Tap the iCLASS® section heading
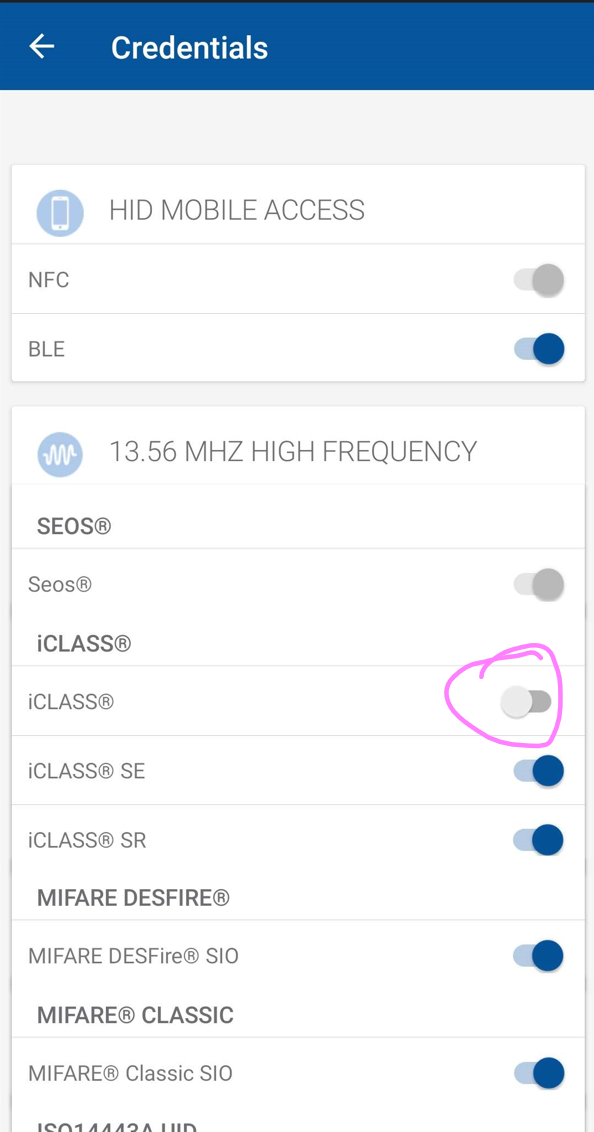594x1132 pixels. point(84,643)
